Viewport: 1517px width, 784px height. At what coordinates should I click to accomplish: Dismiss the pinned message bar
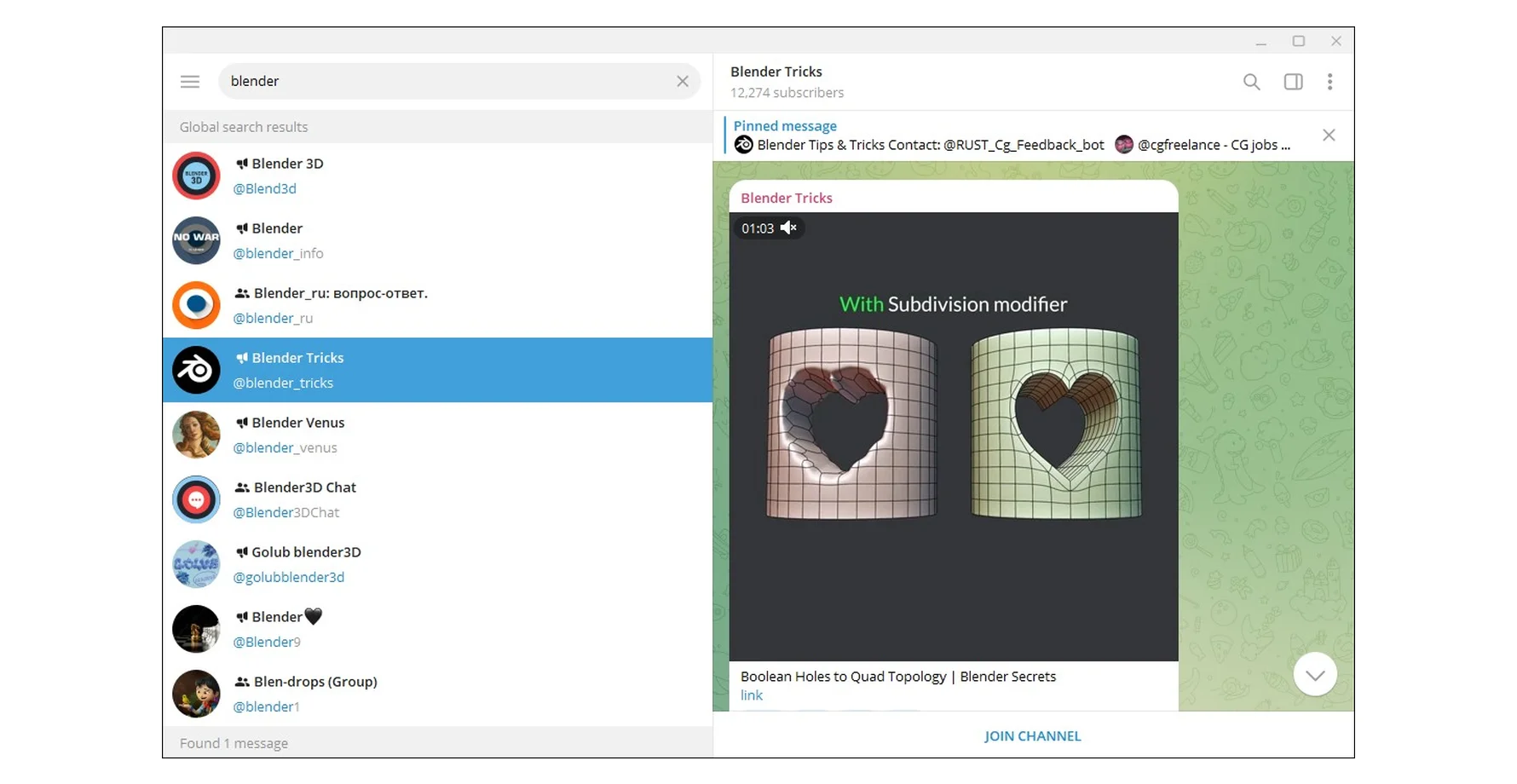pyautogui.click(x=1329, y=135)
